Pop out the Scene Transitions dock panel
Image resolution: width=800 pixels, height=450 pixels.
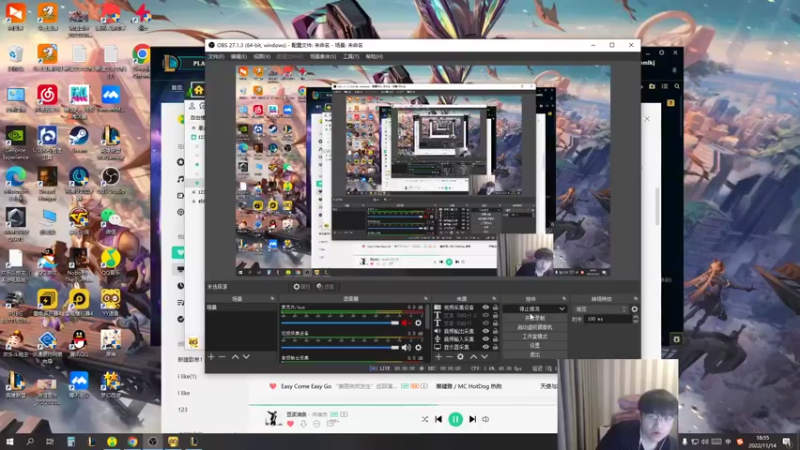click(636, 298)
